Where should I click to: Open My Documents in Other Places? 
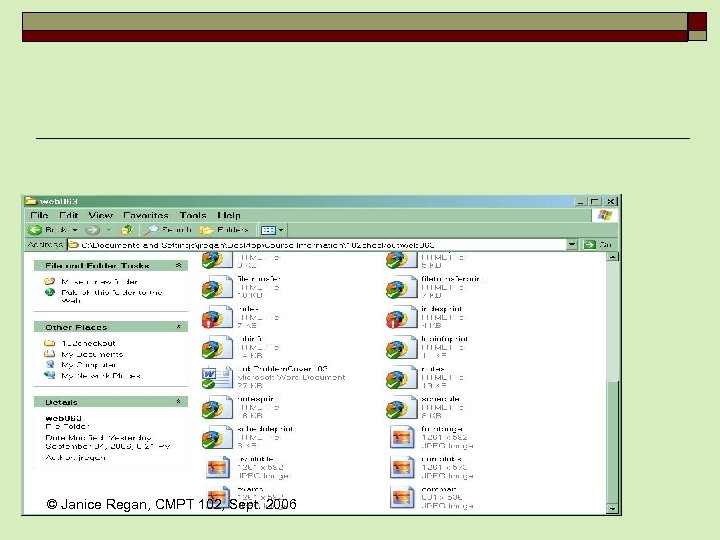click(x=92, y=354)
